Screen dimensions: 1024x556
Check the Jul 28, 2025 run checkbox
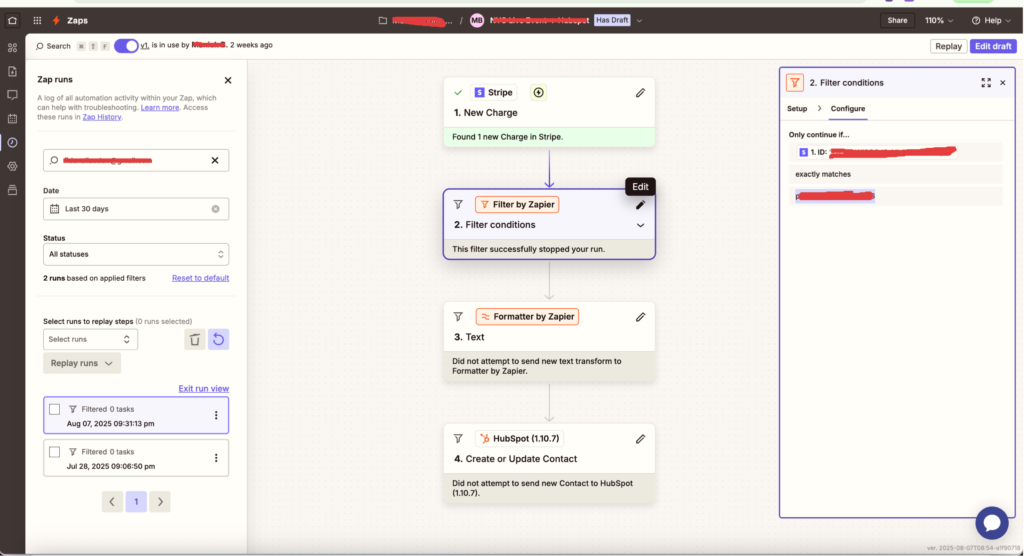[x=54, y=452]
